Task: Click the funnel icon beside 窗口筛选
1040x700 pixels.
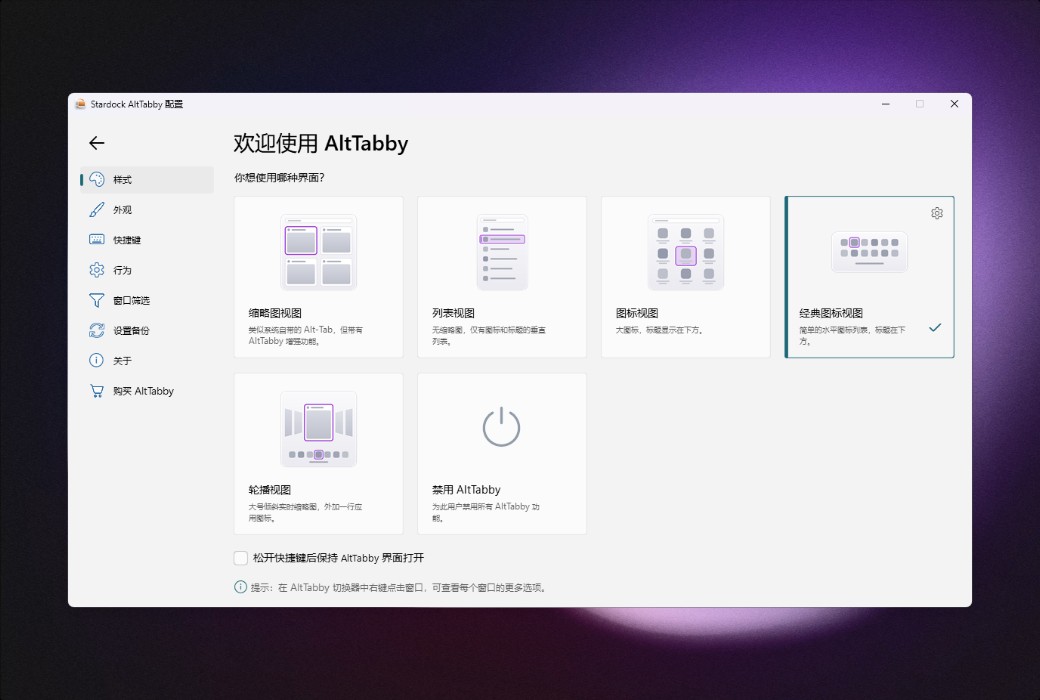Action: coord(97,301)
